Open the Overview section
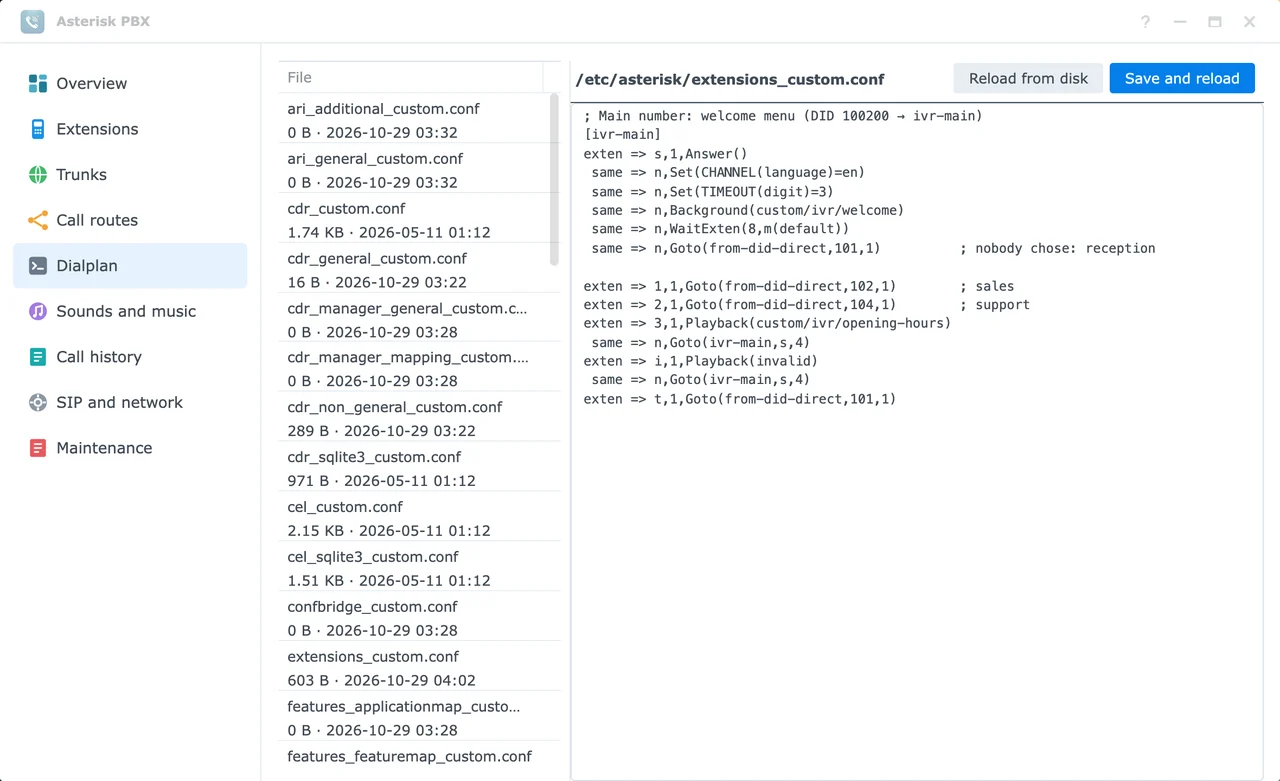 coord(130,84)
